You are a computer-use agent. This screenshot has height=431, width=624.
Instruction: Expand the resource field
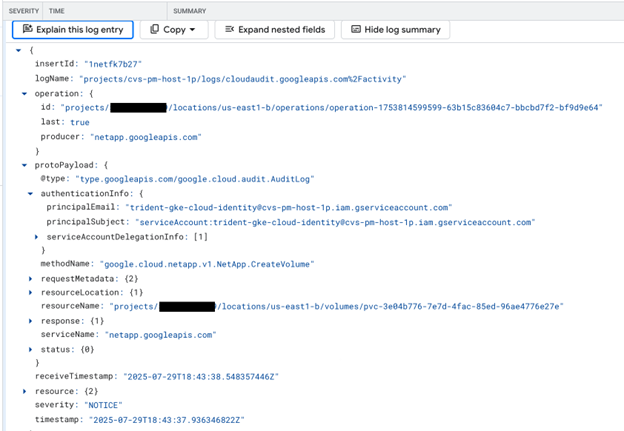click(x=24, y=391)
